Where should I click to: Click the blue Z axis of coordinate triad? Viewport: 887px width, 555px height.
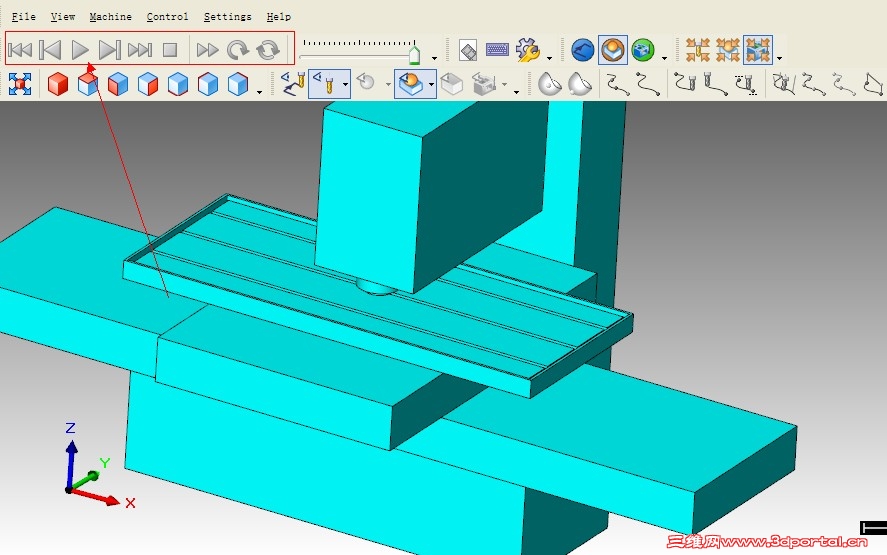click(71, 464)
